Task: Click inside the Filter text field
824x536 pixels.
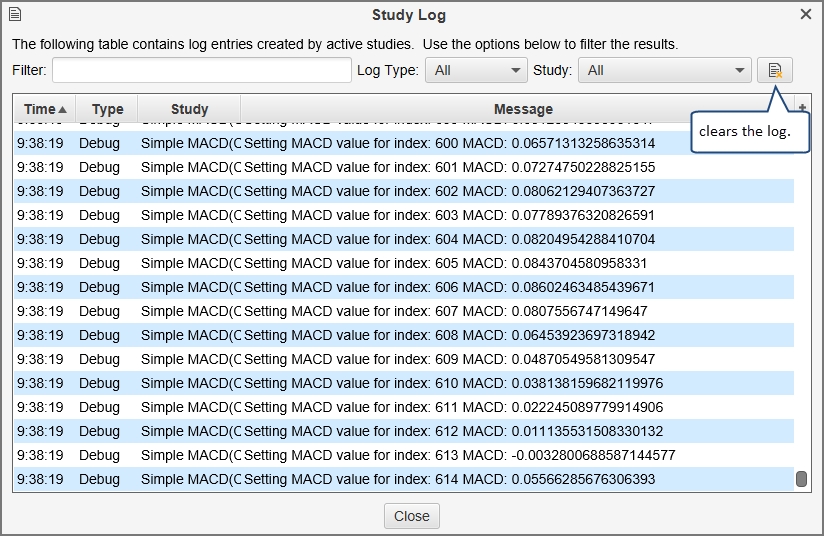Action: pos(201,70)
